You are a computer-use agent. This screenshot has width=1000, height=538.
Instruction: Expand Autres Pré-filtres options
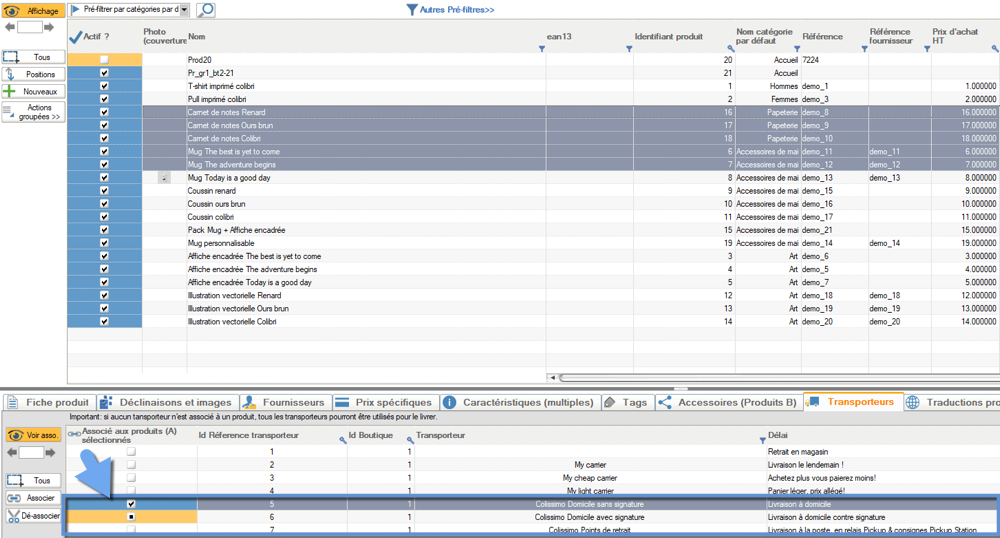[450, 10]
